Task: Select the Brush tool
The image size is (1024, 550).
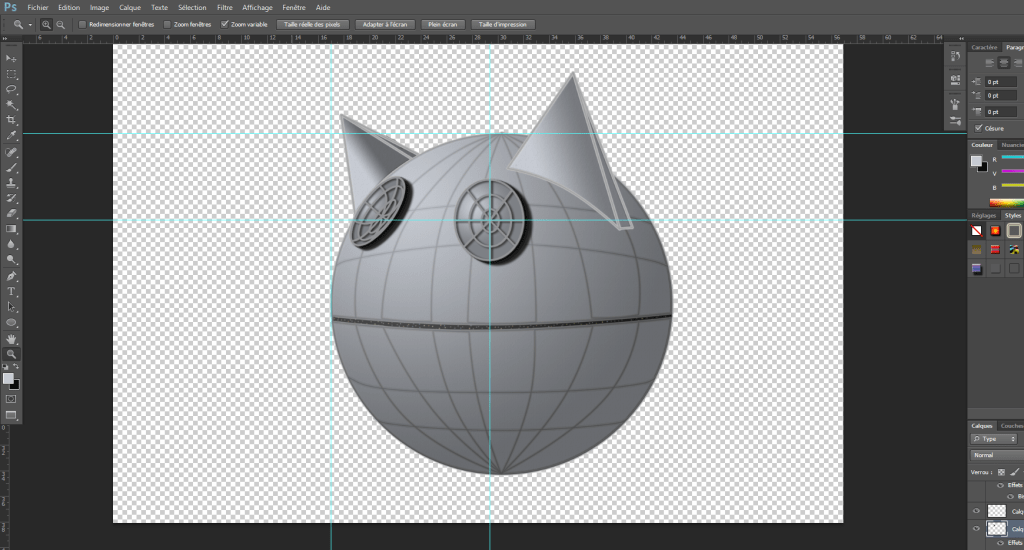Action: 12,168
